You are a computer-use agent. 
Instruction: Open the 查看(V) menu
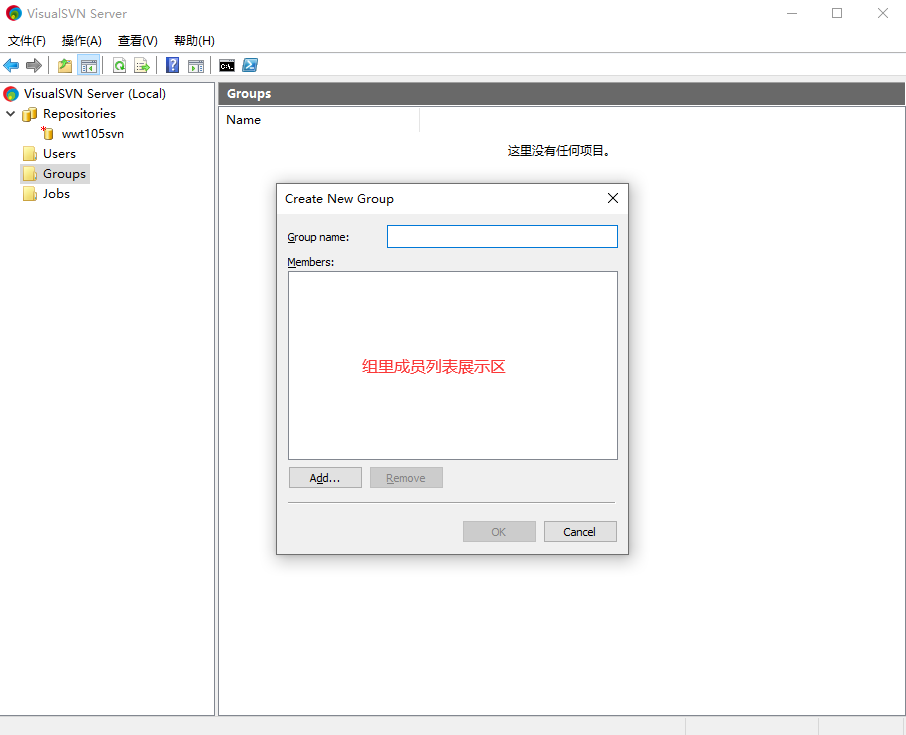[x=138, y=41]
